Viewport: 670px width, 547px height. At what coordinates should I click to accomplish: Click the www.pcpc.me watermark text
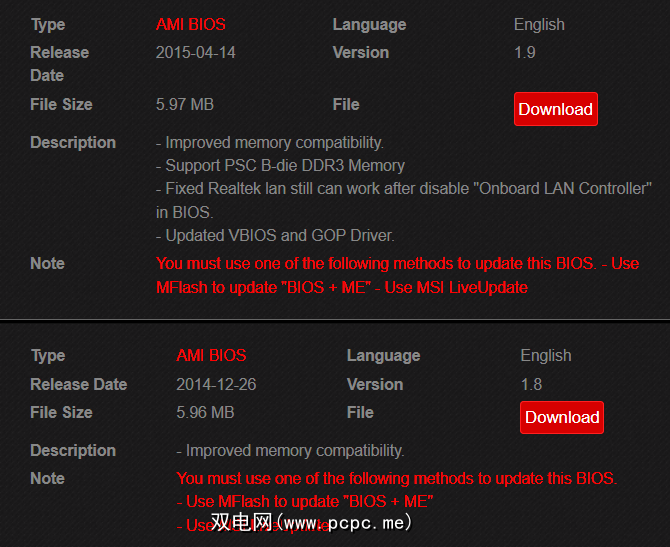click(x=312, y=523)
